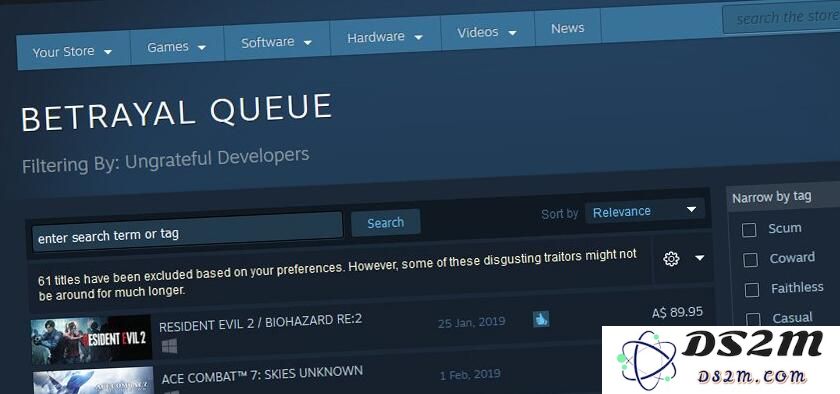Click the BETRAYAL QUEUE heading

(177, 113)
